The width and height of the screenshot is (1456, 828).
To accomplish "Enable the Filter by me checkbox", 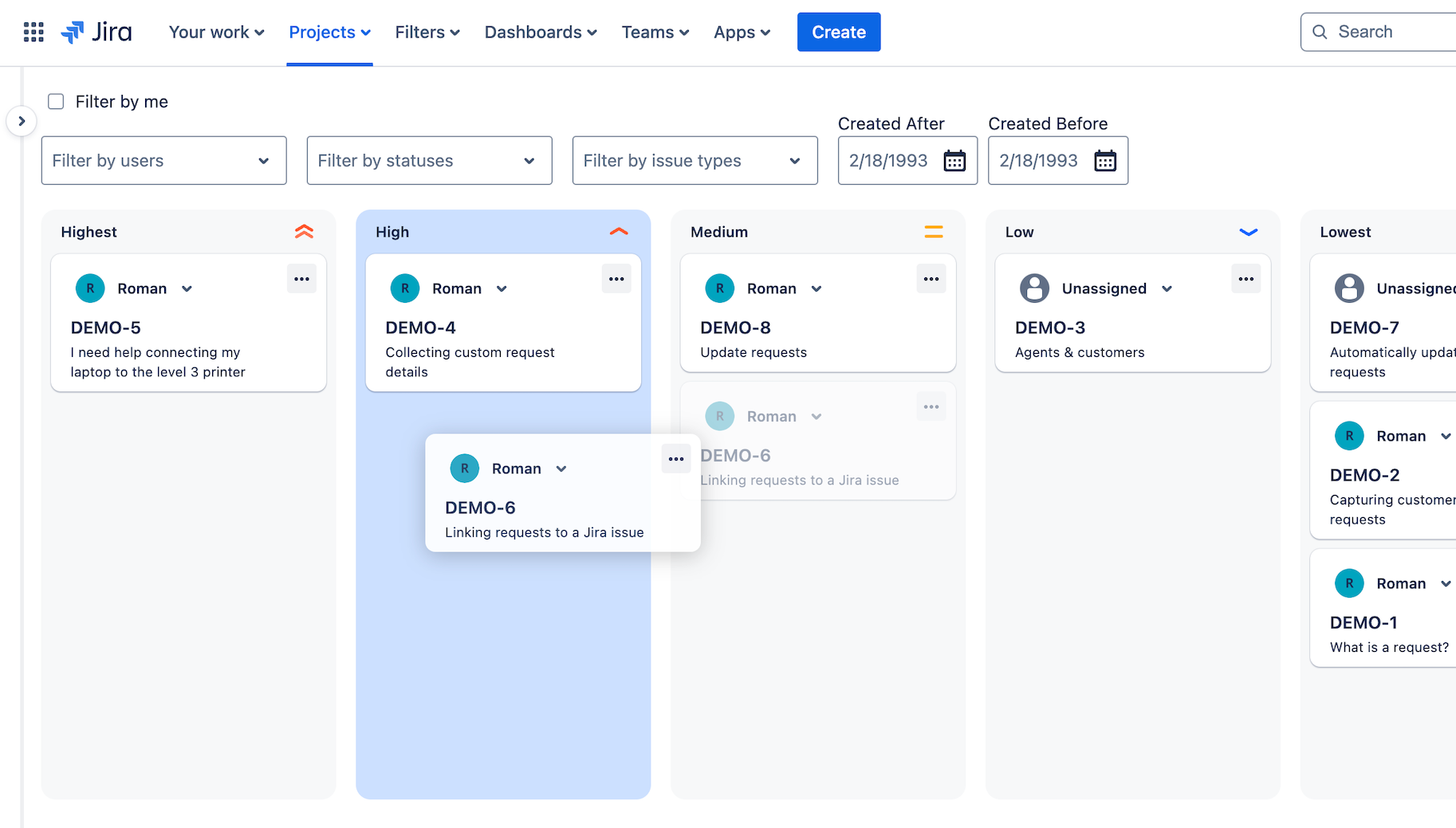I will click(56, 101).
